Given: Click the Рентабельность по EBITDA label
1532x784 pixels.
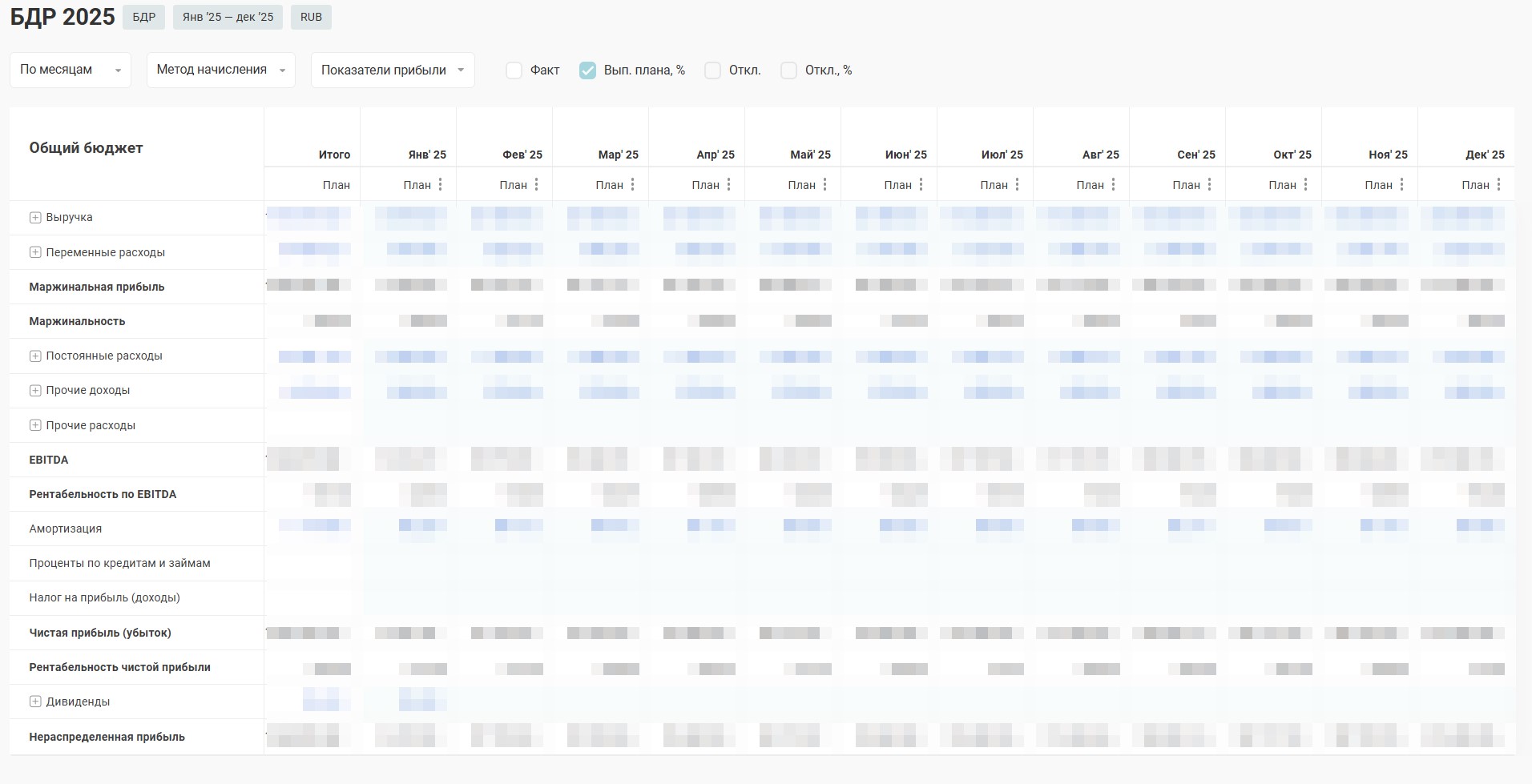Looking at the screenshot, I should [103, 494].
